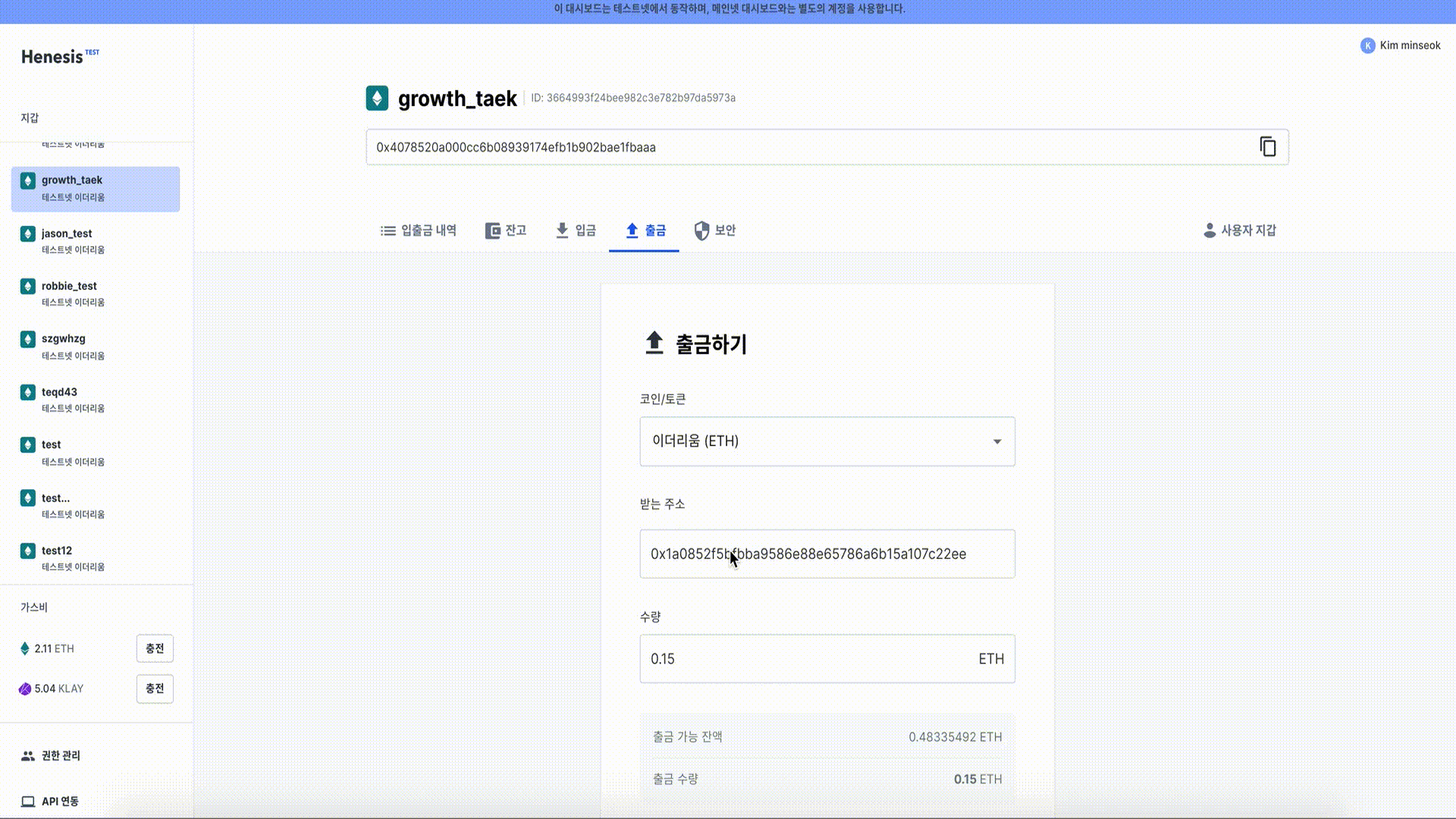Click the teqd43 wallet icon
Screen dimensions: 1456x819
[x=28, y=392]
